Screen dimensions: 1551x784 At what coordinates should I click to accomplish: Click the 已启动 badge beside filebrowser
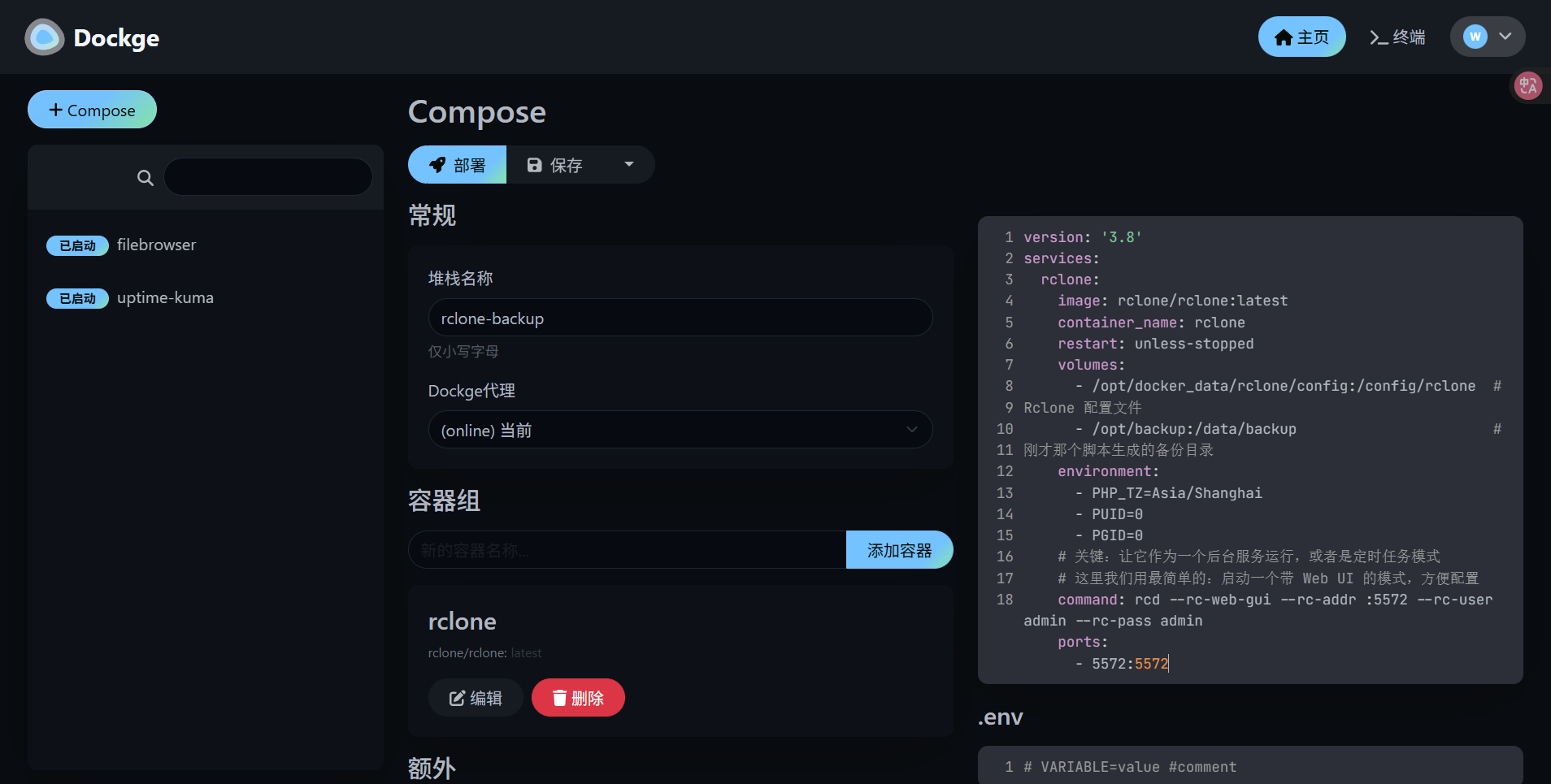77,245
